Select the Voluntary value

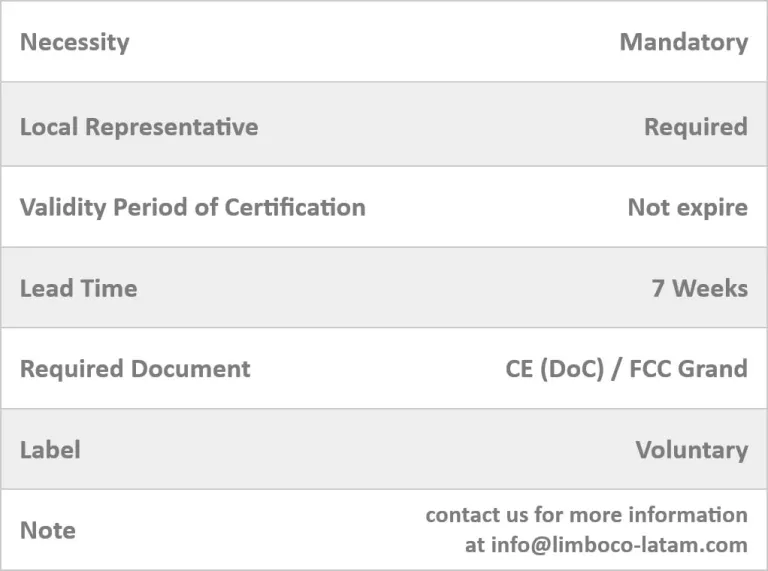click(x=692, y=450)
